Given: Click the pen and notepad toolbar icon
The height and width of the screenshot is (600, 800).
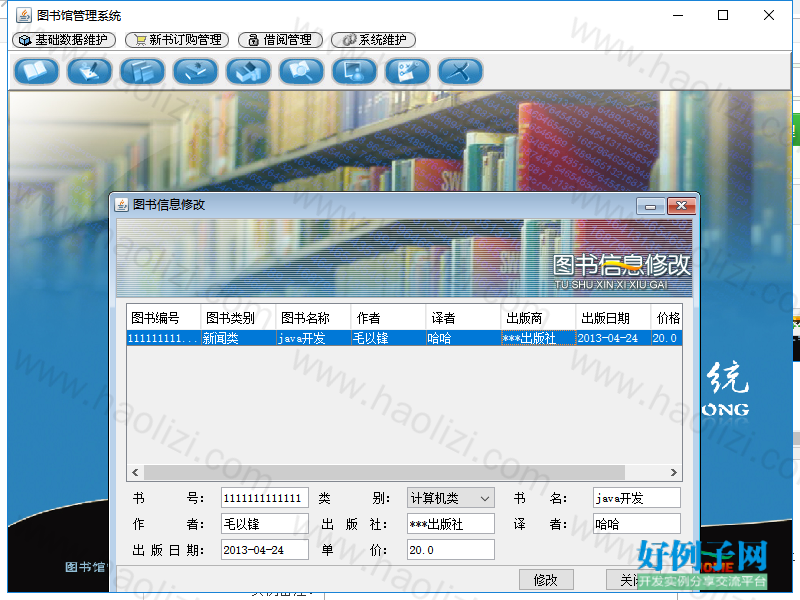Looking at the screenshot, I should [x=89, y=71].
